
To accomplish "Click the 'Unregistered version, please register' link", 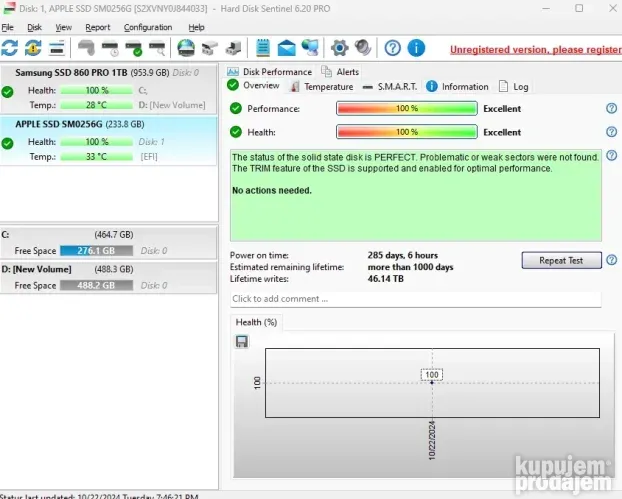I will pos(535,49).
